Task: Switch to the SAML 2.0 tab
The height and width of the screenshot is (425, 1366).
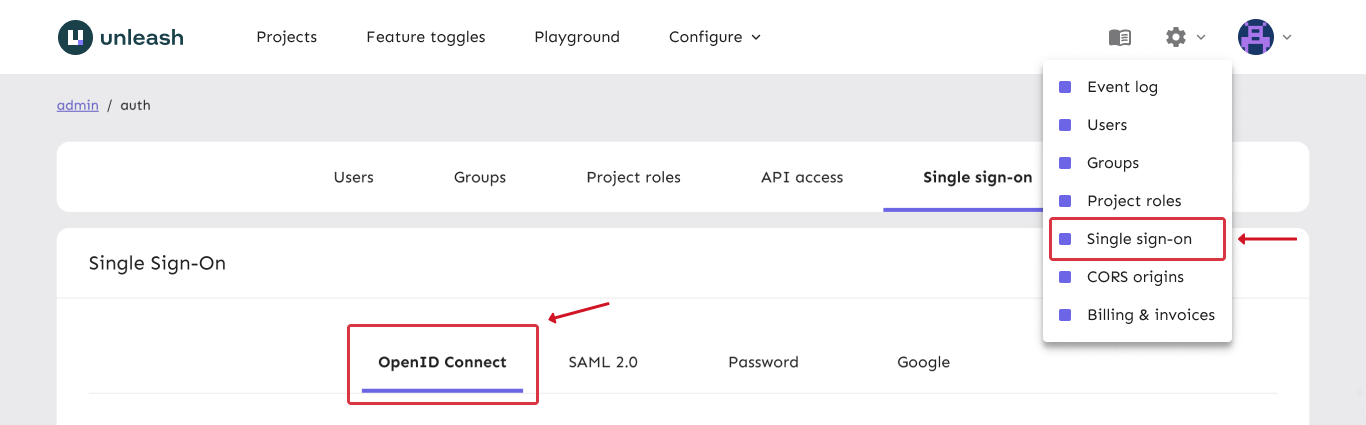Action: point(603,362)
